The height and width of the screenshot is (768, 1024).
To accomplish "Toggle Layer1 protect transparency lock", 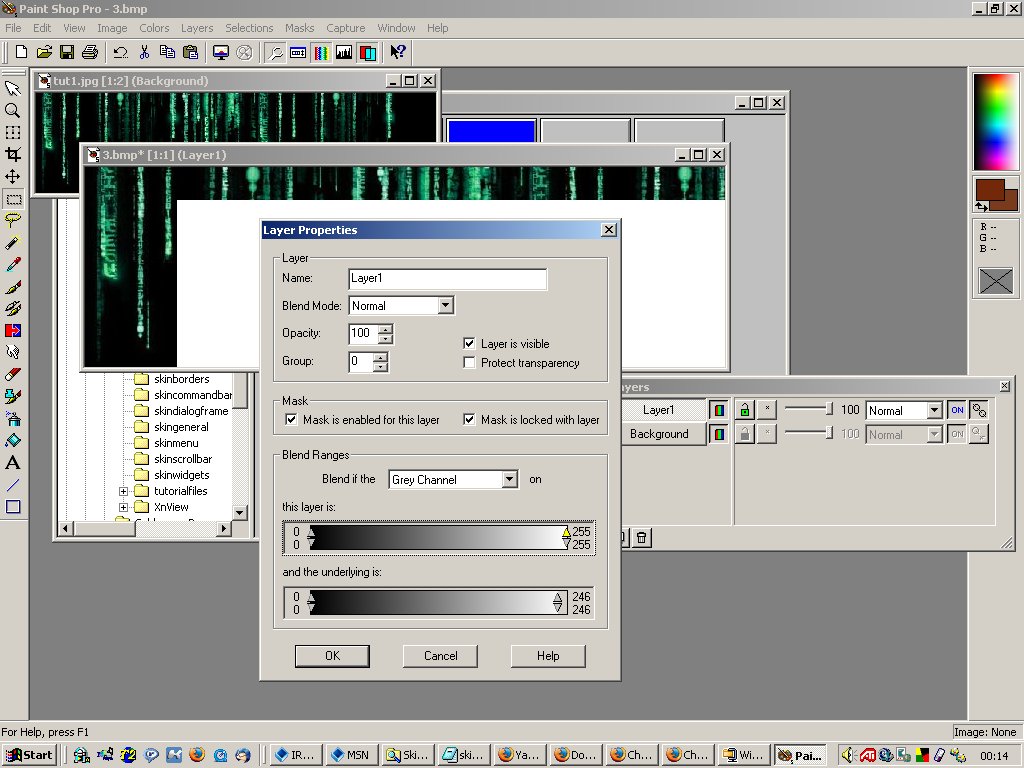I will click(x=744, y=410).
